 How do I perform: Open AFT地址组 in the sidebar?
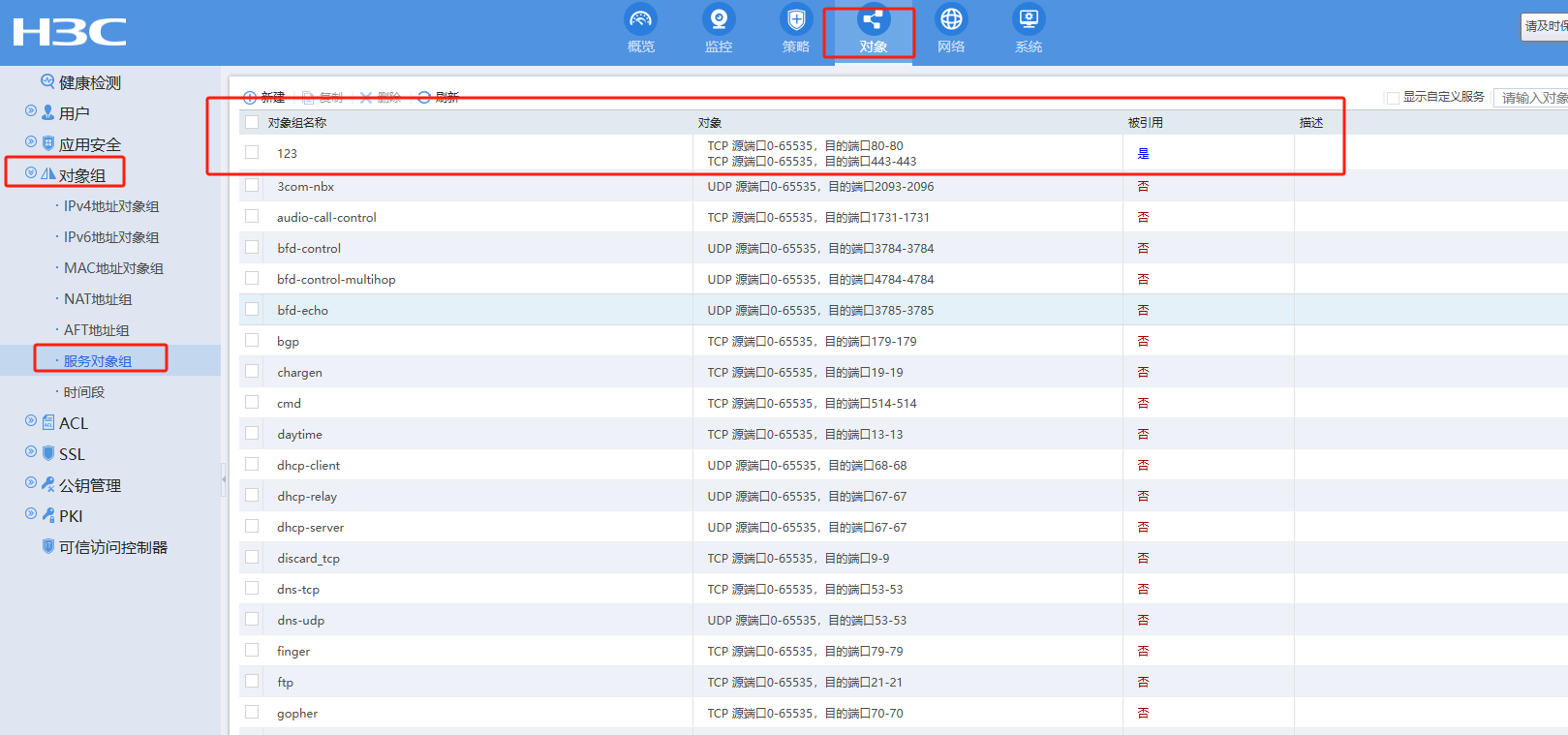click(x=96, y=330)
